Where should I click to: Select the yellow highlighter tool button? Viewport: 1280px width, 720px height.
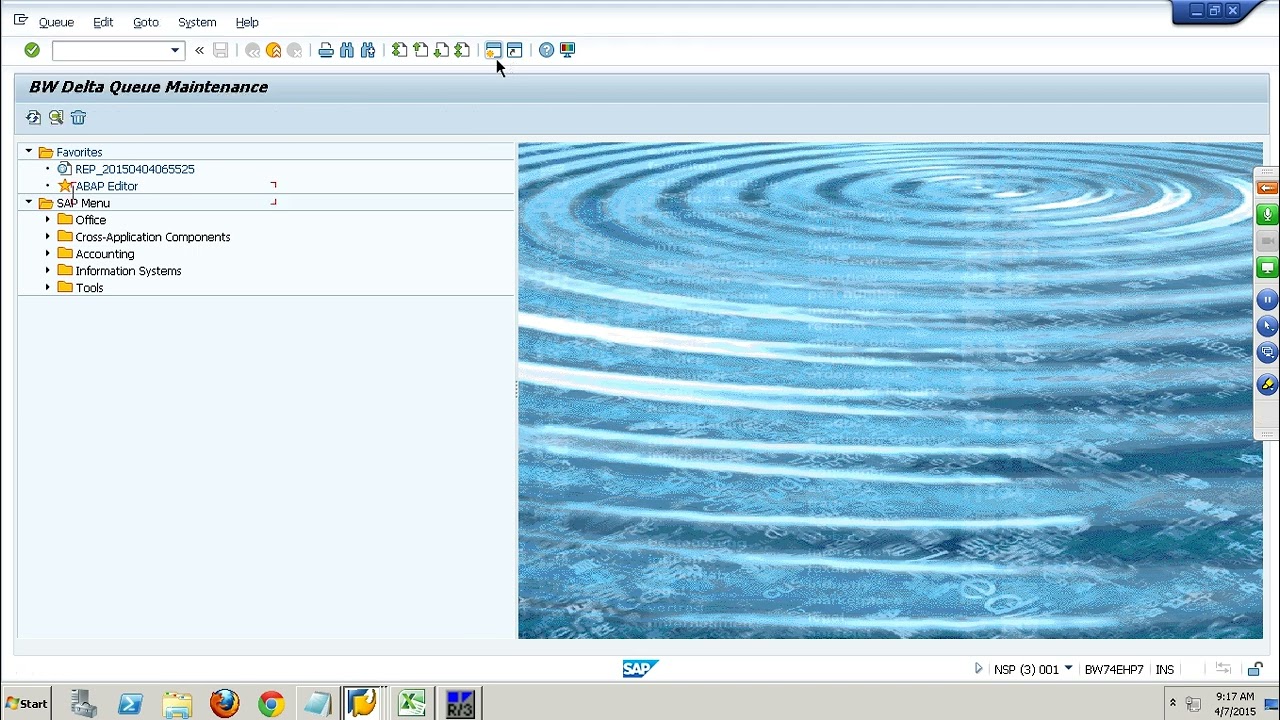[1267, 384]
